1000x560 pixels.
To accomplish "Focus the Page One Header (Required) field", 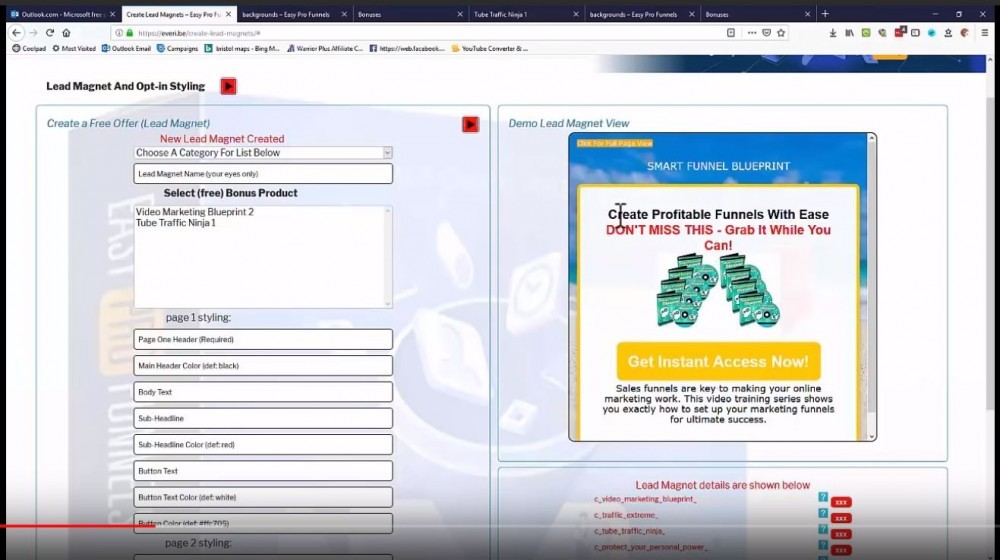I will (x=263, y=339).
